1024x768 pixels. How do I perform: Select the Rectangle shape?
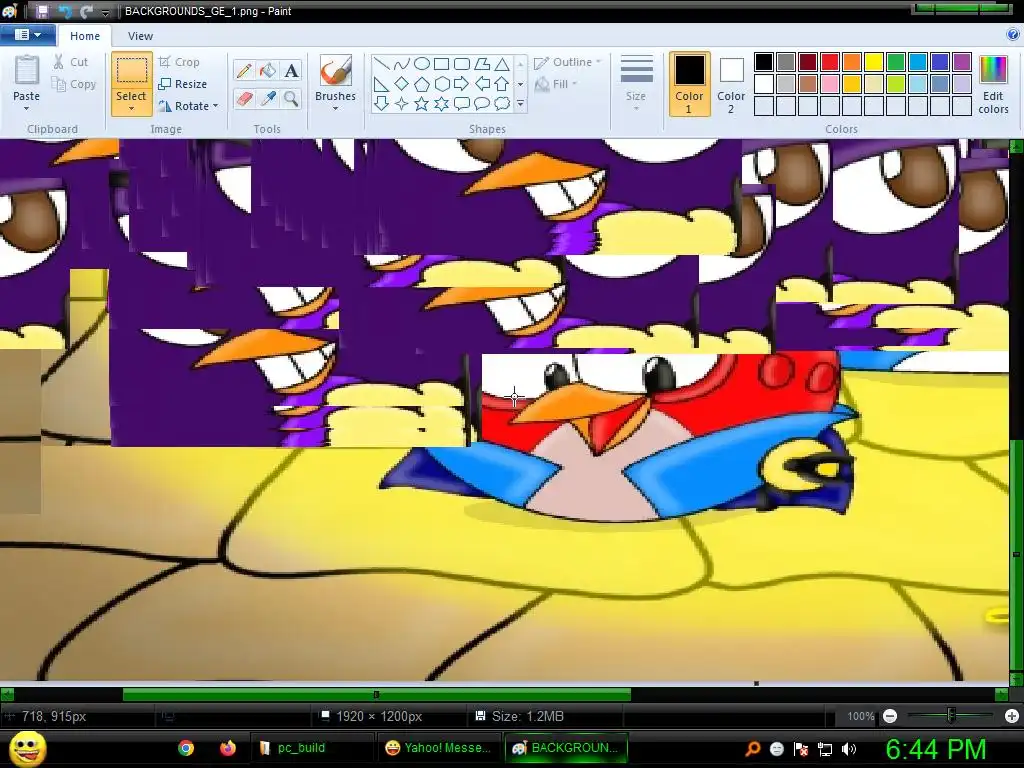[x=441, y=63]
